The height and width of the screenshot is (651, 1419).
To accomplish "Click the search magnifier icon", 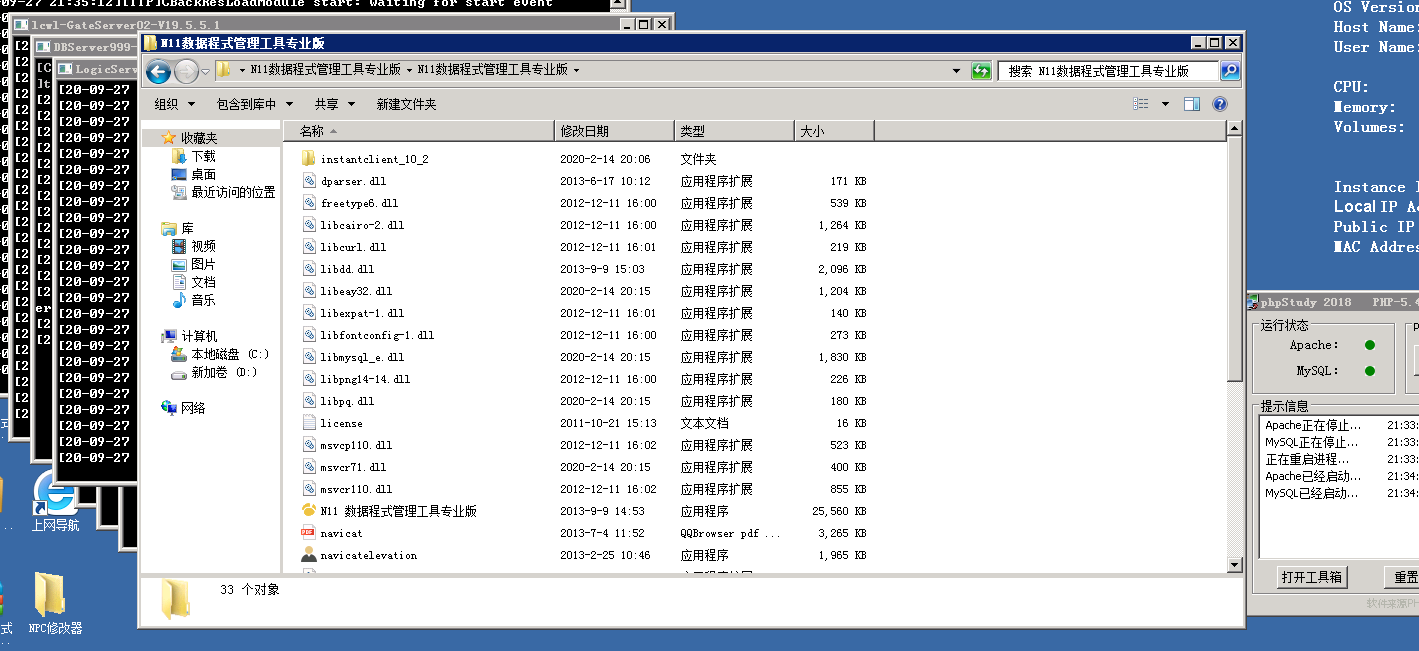I will pos(1230,71).
